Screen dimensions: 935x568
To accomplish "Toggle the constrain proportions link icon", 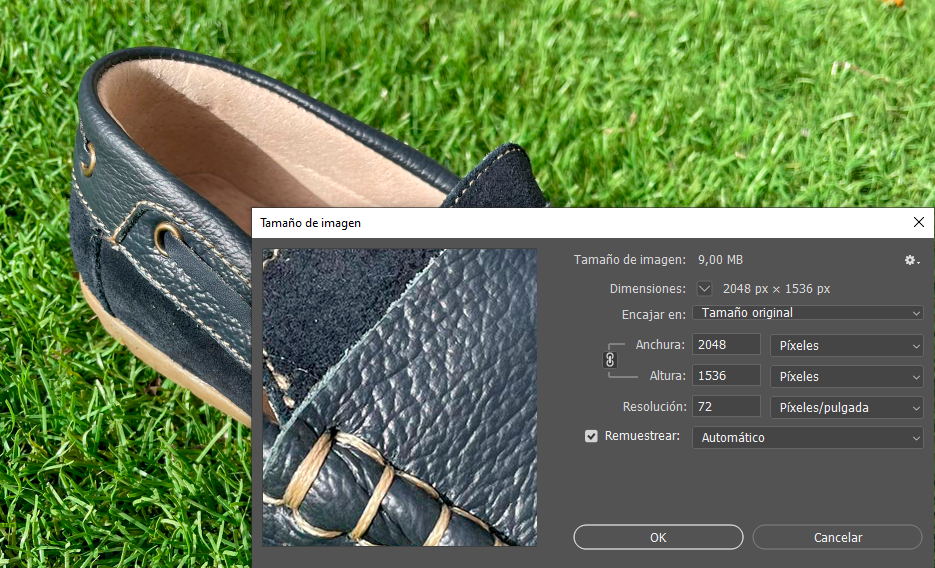I will click(609, 360).
